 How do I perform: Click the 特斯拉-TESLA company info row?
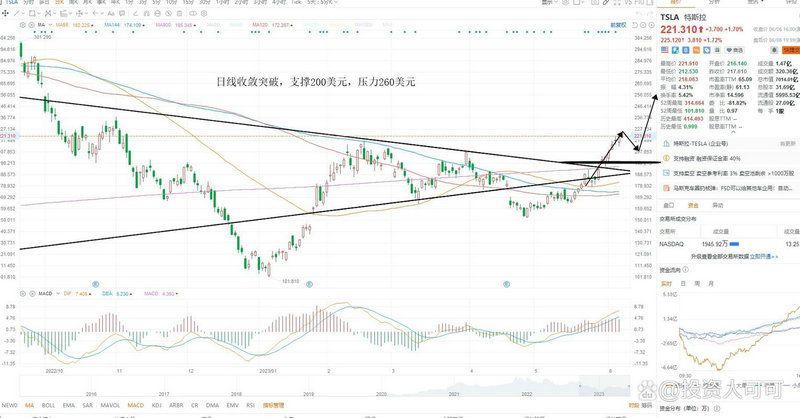(698, 144)
